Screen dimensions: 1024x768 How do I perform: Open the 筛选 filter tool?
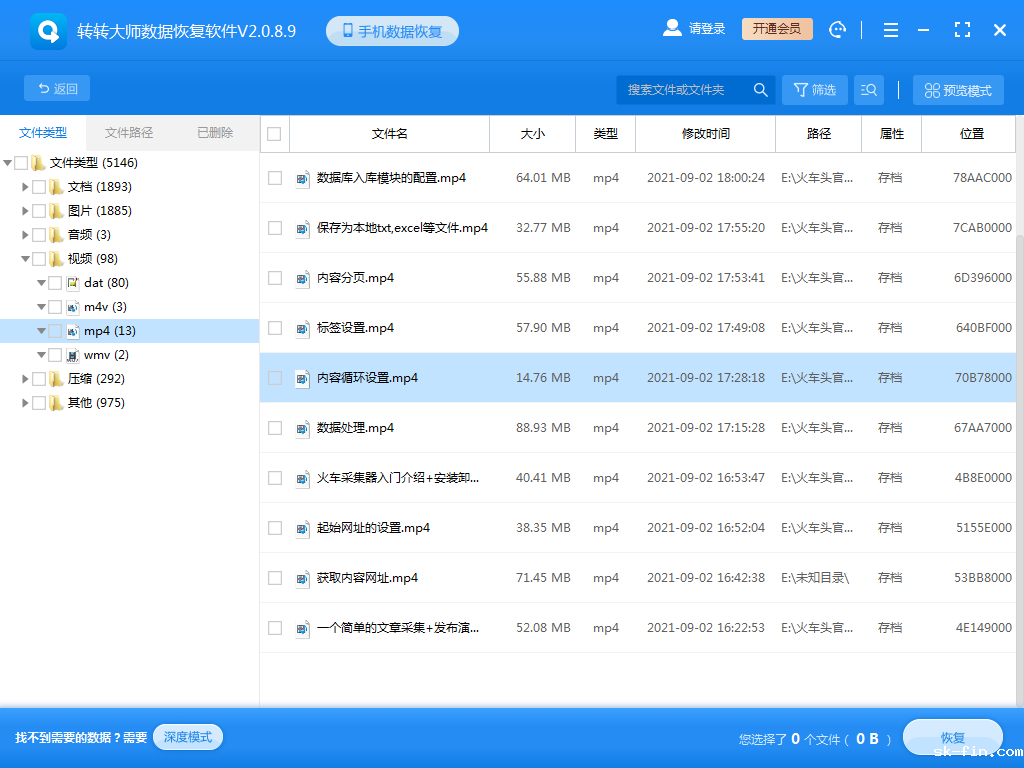[x=814, y=89]
